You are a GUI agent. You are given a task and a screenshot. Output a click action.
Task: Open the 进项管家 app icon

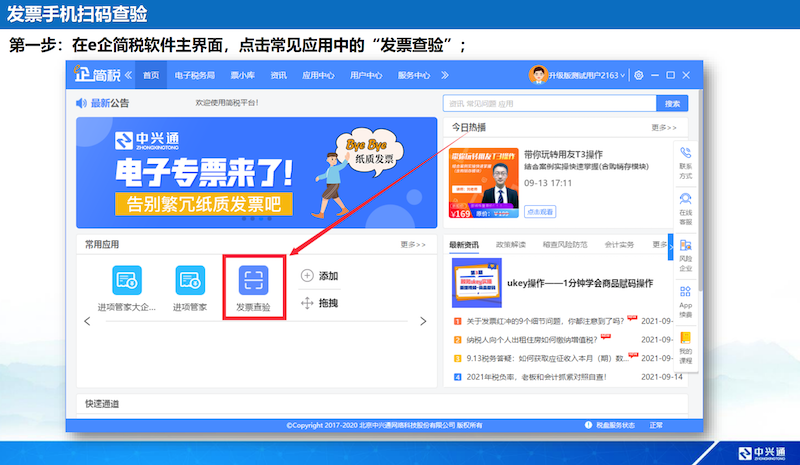point(189,280)
